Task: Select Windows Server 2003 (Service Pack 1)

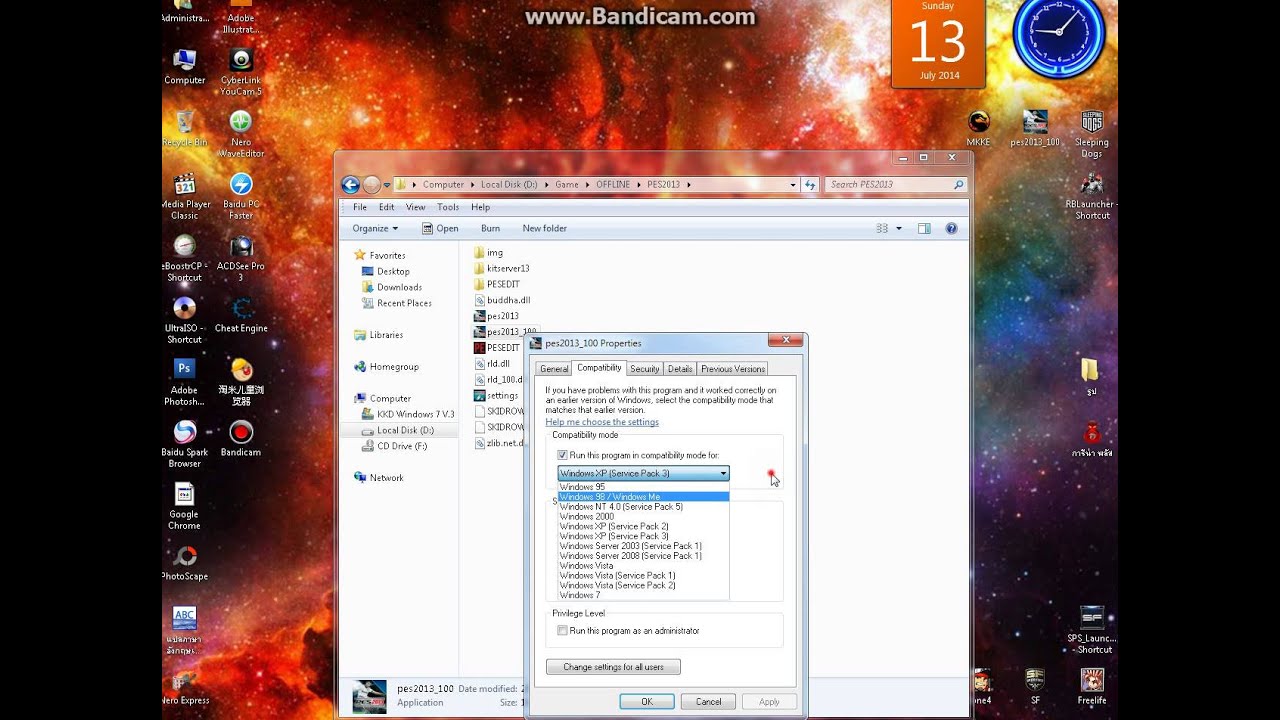Action: click(644, 546)
